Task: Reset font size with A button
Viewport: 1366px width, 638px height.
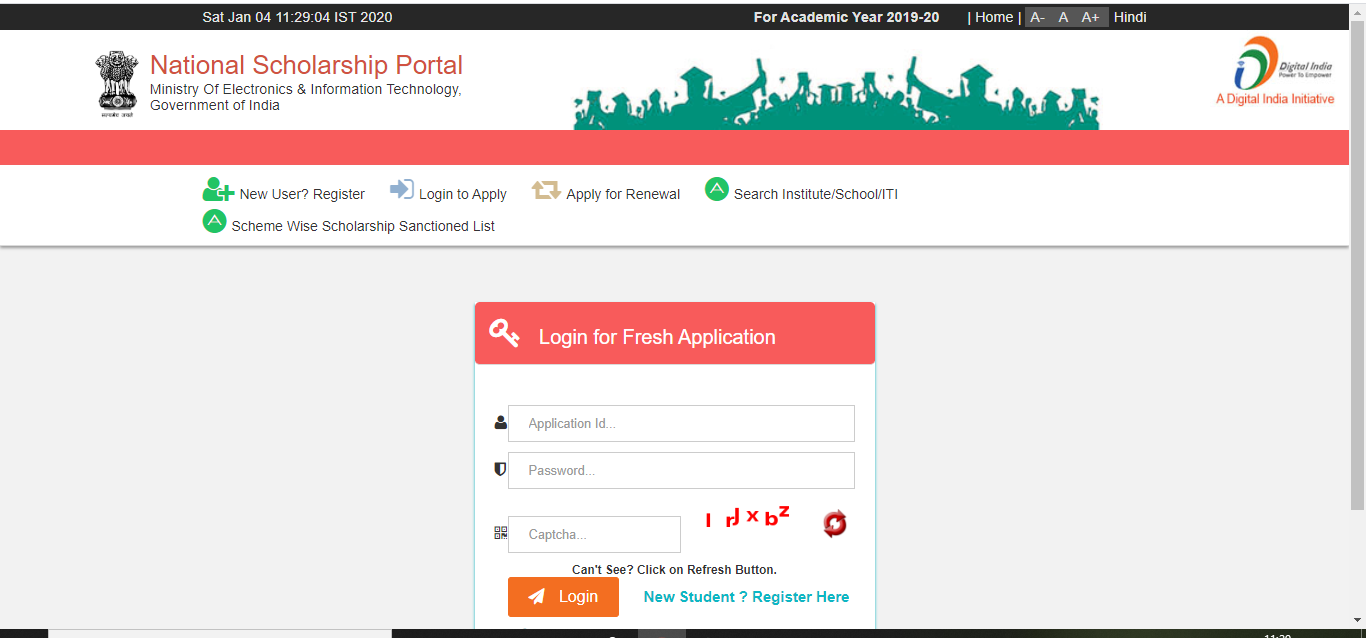Action: pos(1064,17)
